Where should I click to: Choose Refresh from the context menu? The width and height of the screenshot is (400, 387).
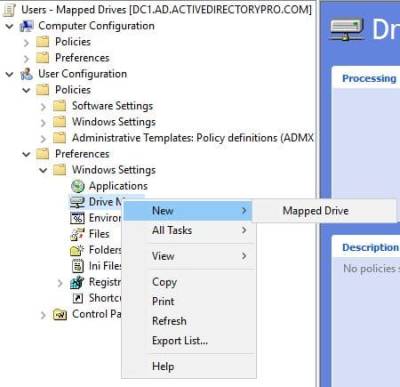pos(189,321)
